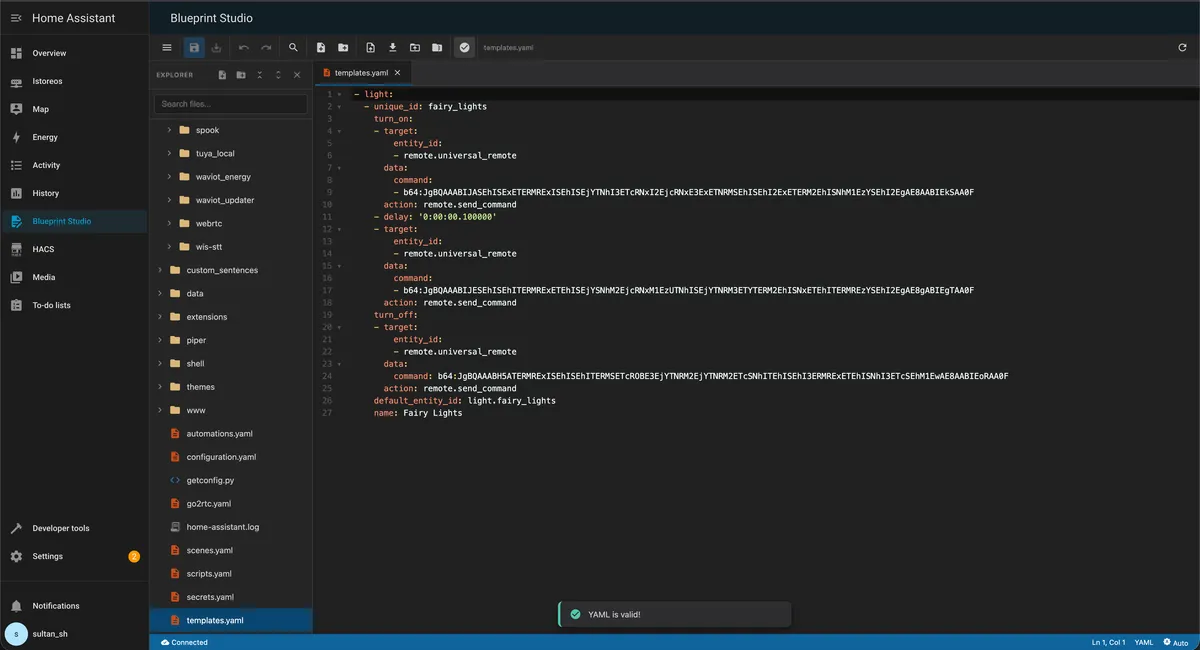Collapse the Home Assistant sidebar menu icon
1200x650 pixels.
16,18
